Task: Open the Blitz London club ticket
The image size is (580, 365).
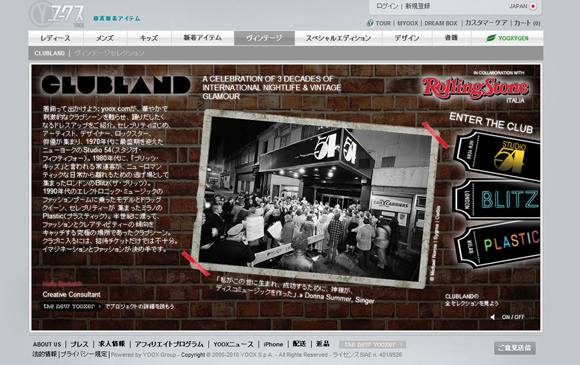Action: tap(498, 200)
